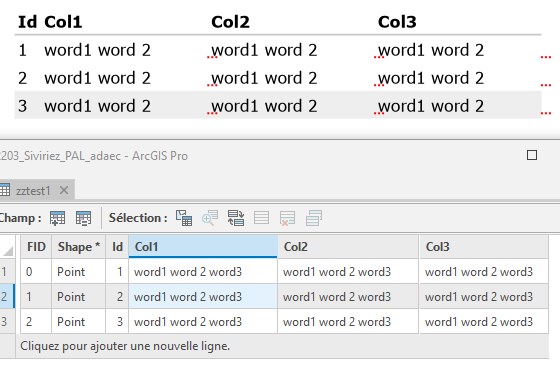Click the Calculate Field icon next to Champ
560x370 pixels.
tap(84, 218)
